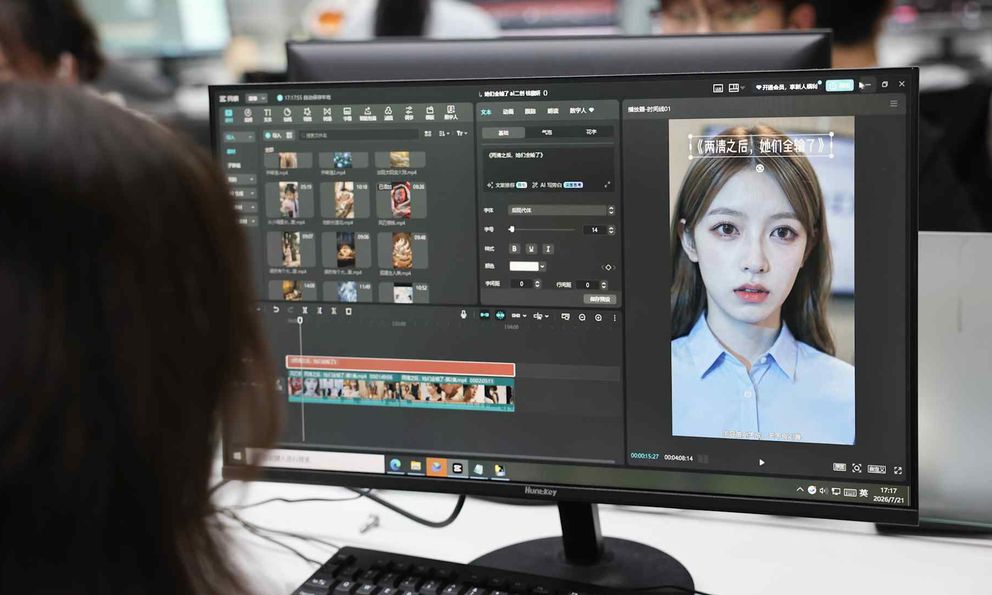
Task: Open the Filters panel (three-circle icon)
Action: click(x=388, y=114)
